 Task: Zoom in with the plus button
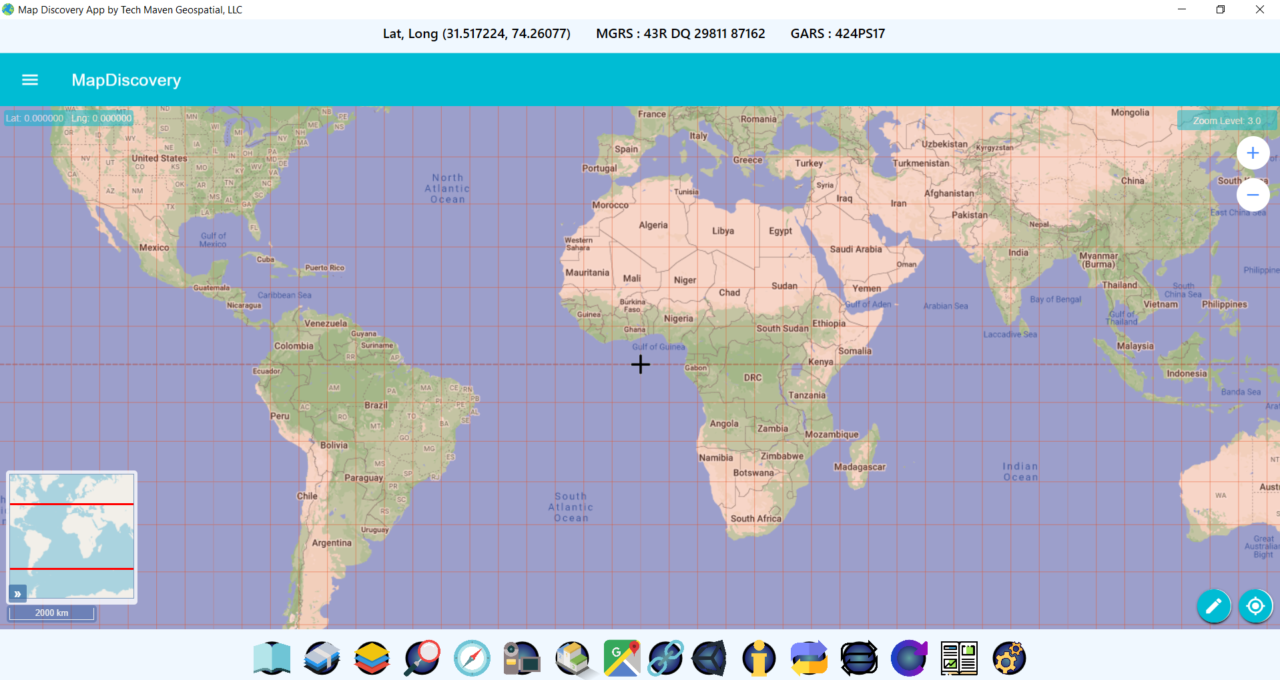[1252, 153]
